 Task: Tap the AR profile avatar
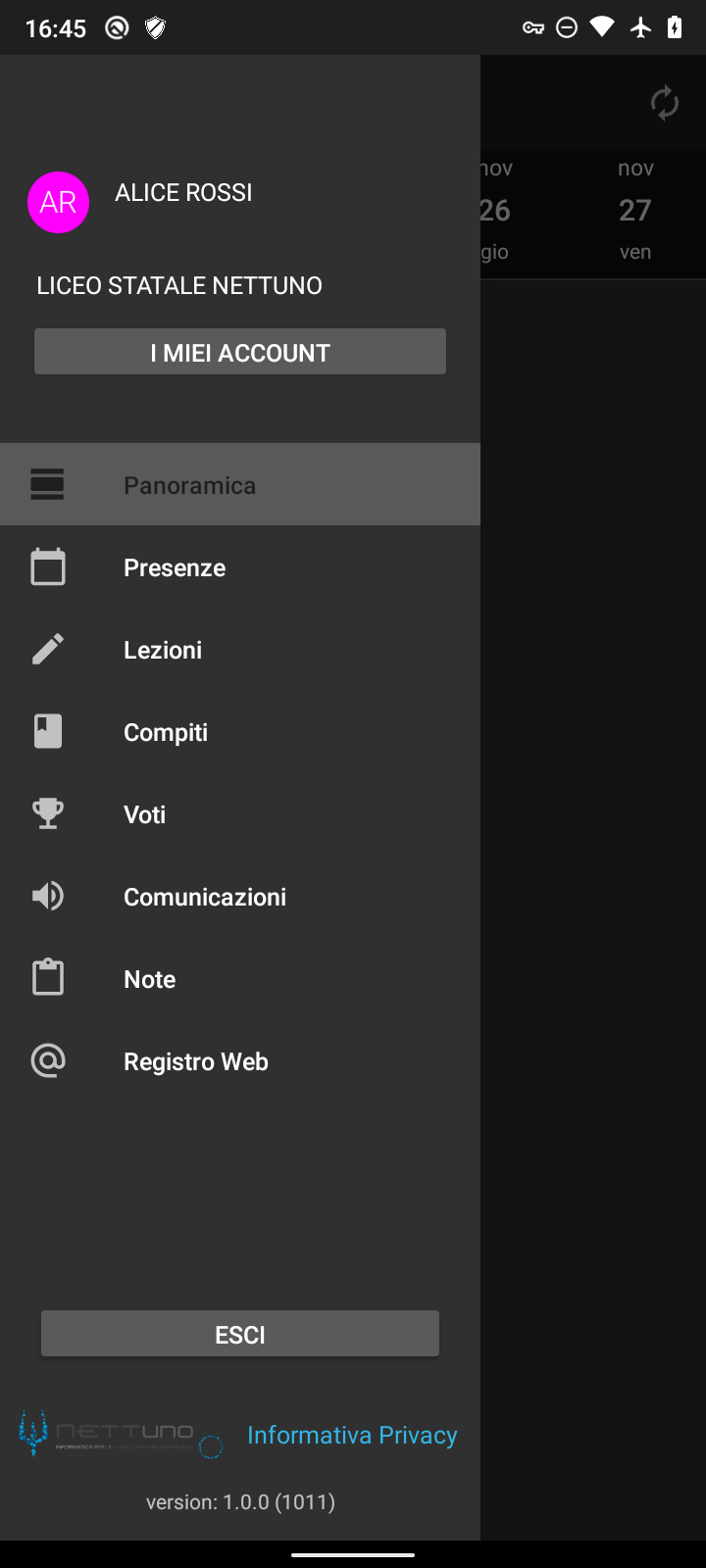59,203
